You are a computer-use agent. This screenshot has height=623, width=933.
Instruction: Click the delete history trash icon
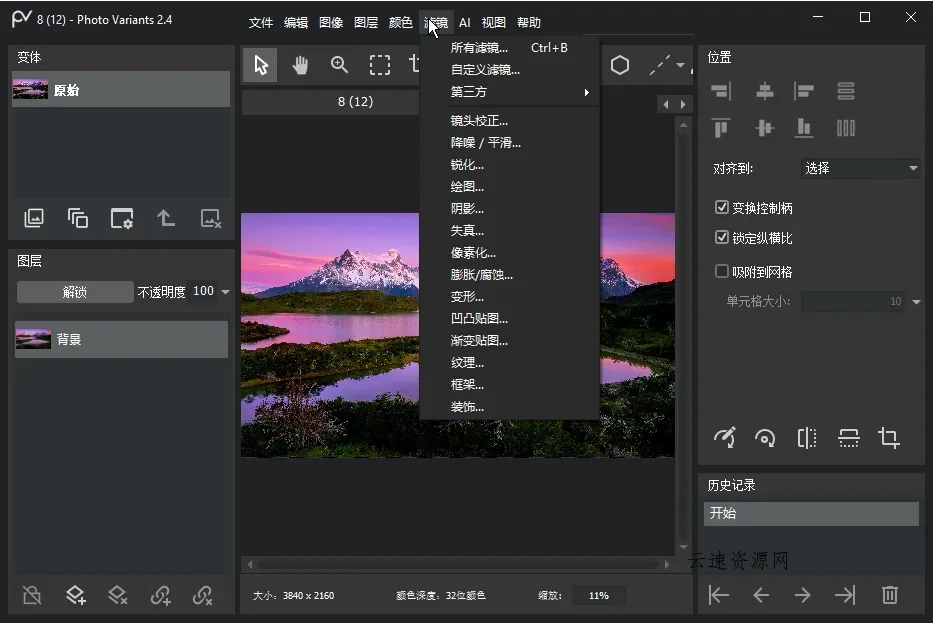889,595
